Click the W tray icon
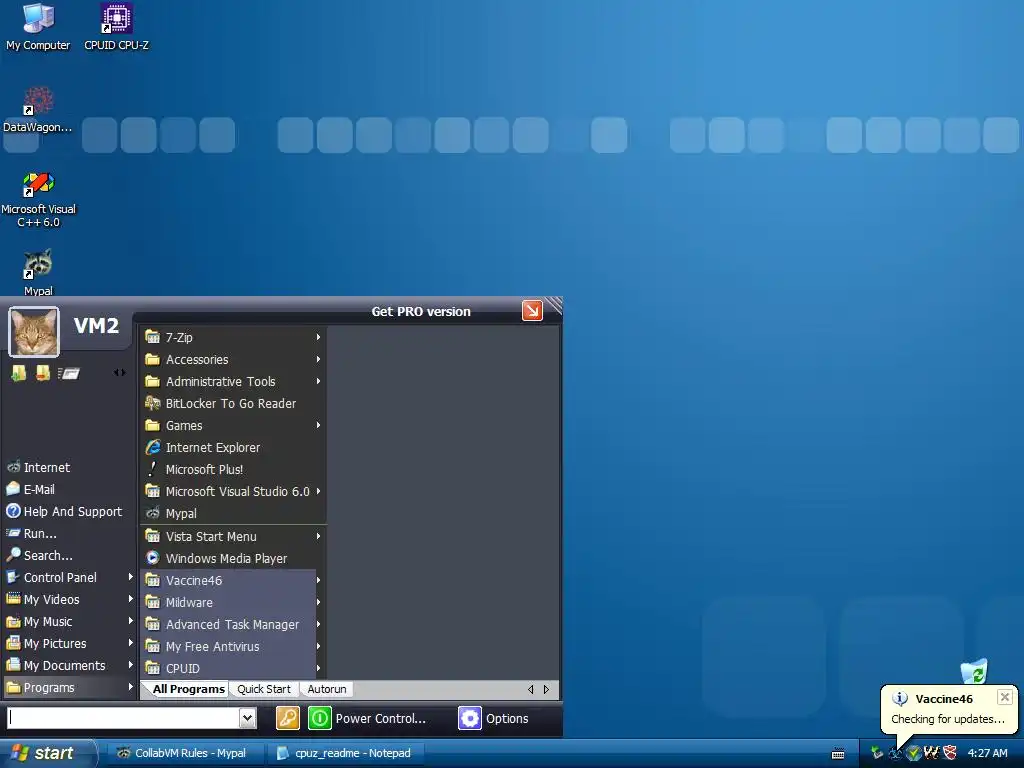This screenshot has height=768, width=1024. click(932, 753)
